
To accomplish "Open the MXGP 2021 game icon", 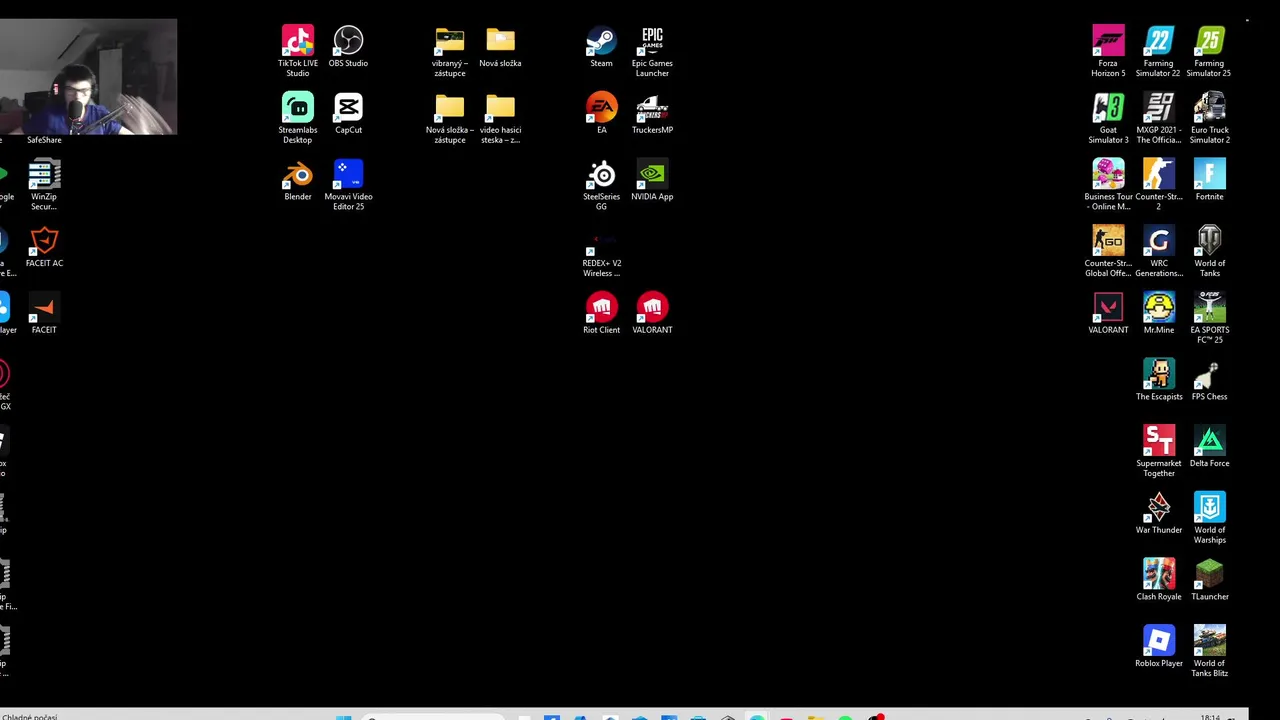I will pos(1159,108).
